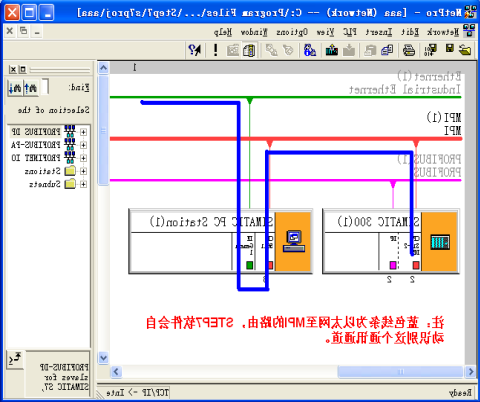Click the context help question-arrow icon
Screen dimensions: 480x402
[195, 50]
